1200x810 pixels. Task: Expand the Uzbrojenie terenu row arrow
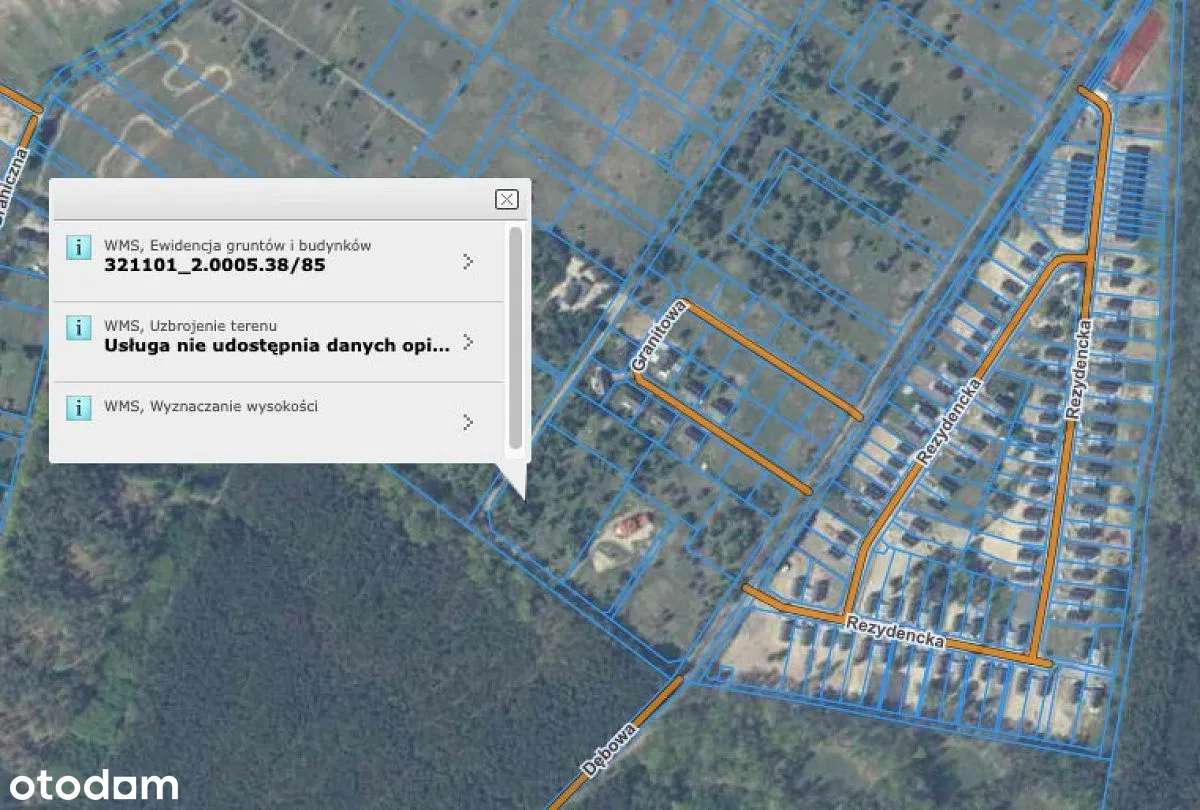tap(467, 343)
